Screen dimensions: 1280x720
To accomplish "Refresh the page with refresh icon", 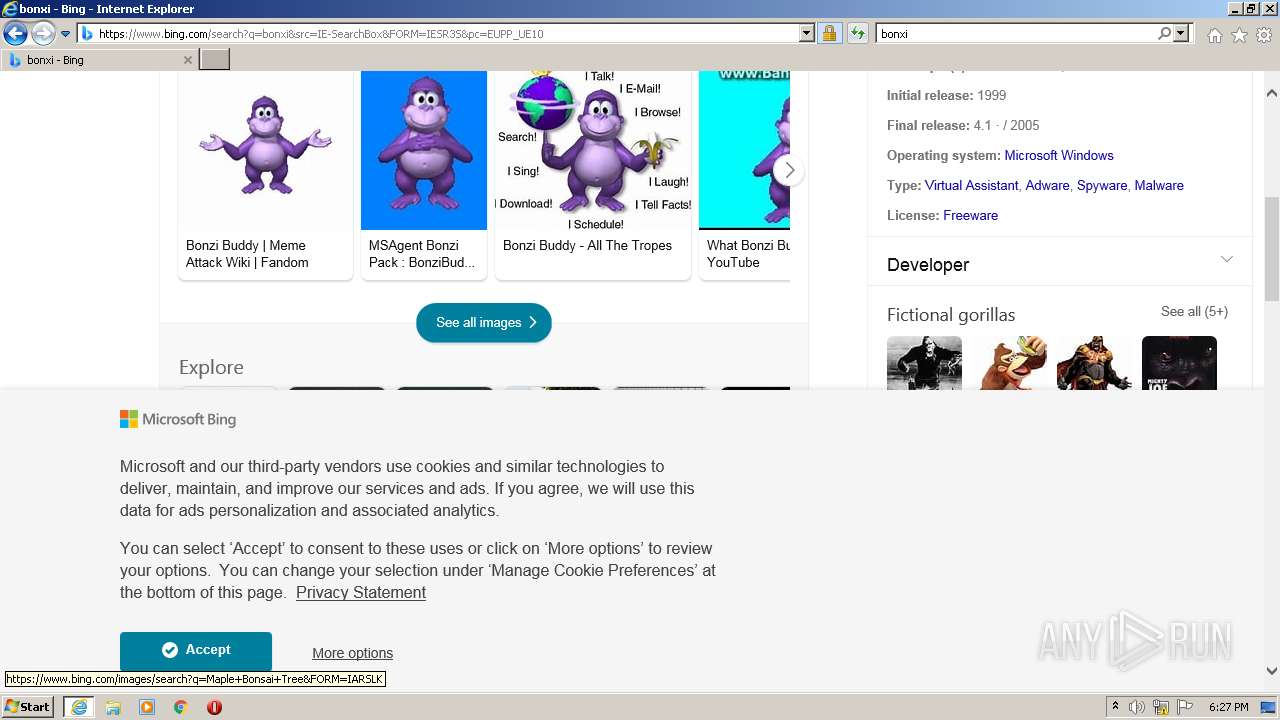I will (858, 33).
